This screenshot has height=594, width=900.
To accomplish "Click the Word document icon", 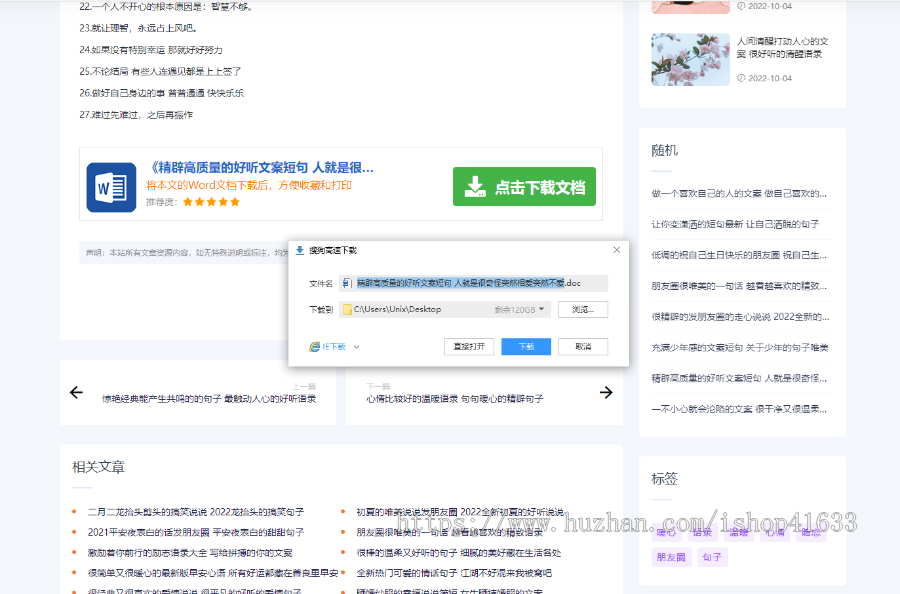I will [x=111, y=187].
